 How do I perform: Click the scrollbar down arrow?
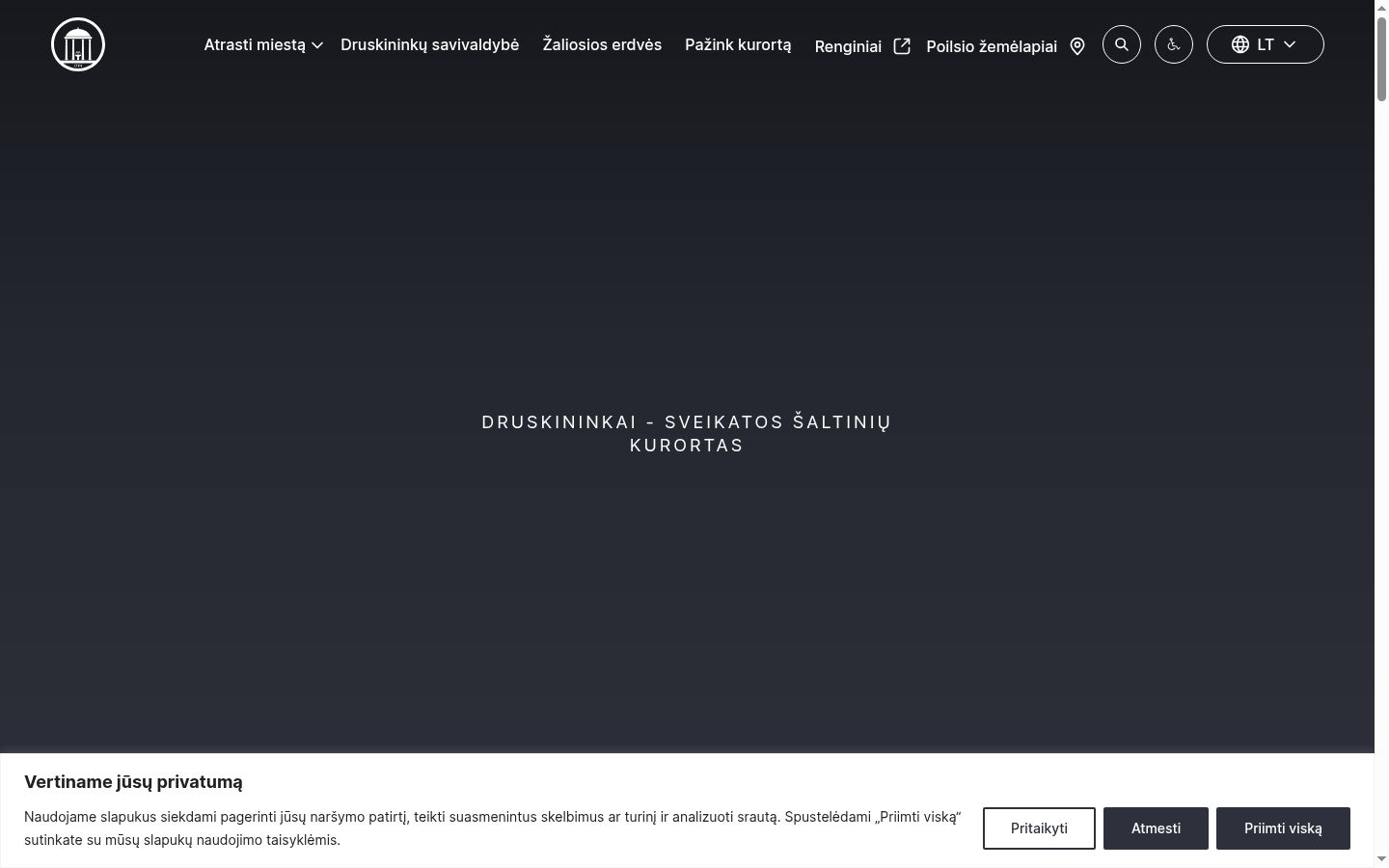(1381, 859)
